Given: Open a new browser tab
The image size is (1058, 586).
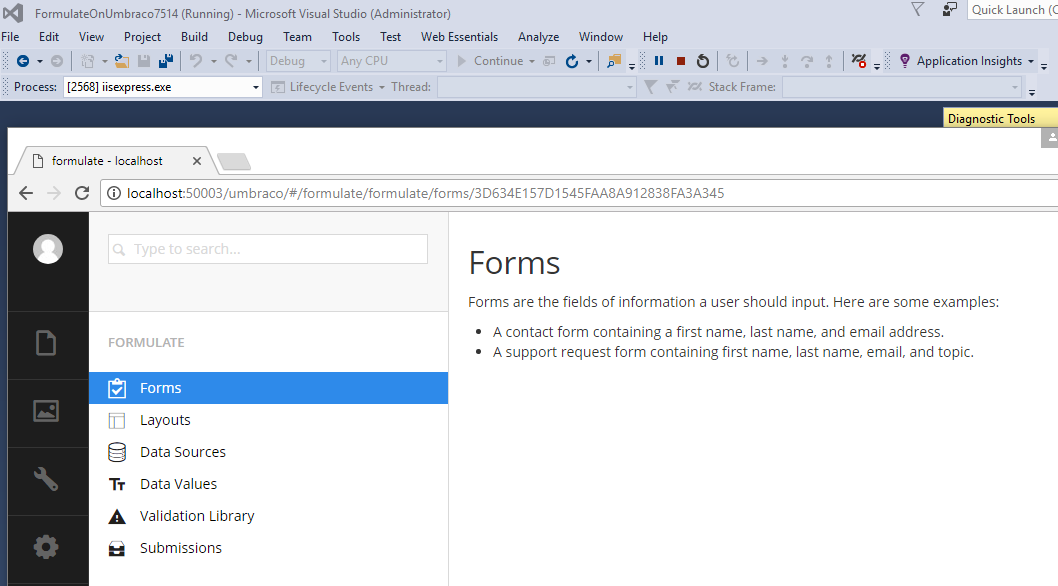Looking at the screenshot, I should (x=234, y=162).
